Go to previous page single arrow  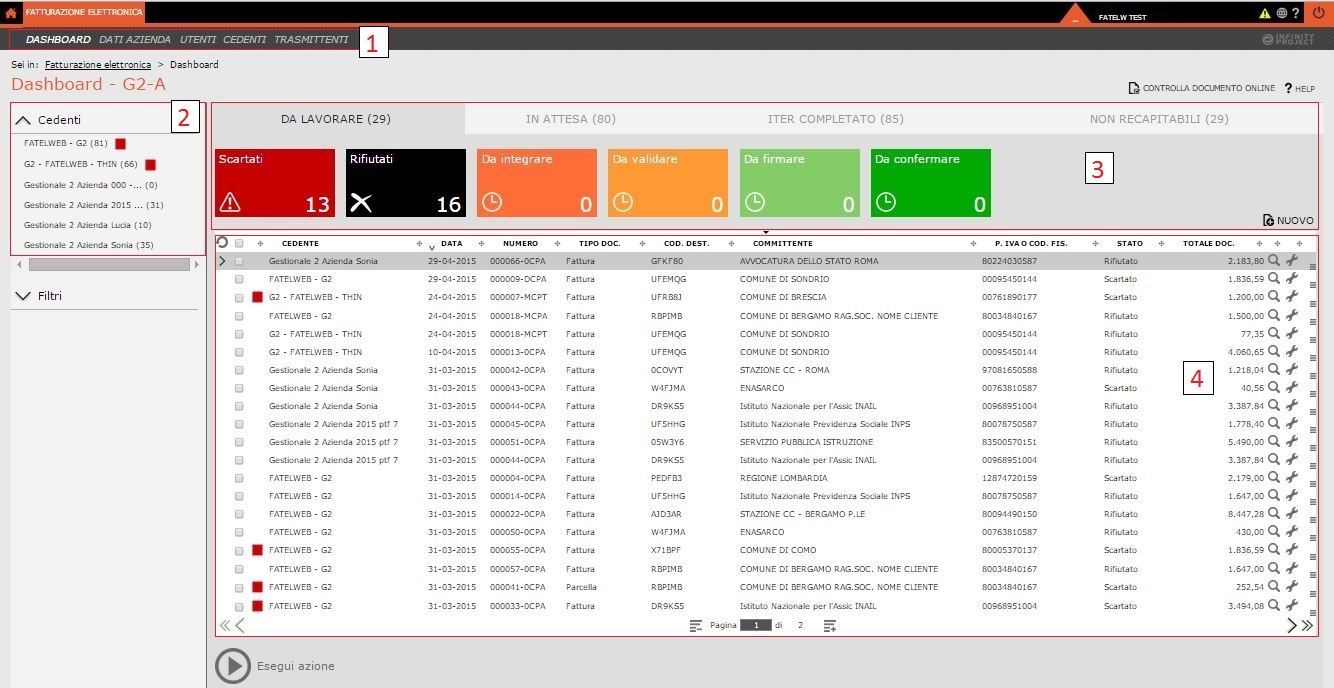240,626
